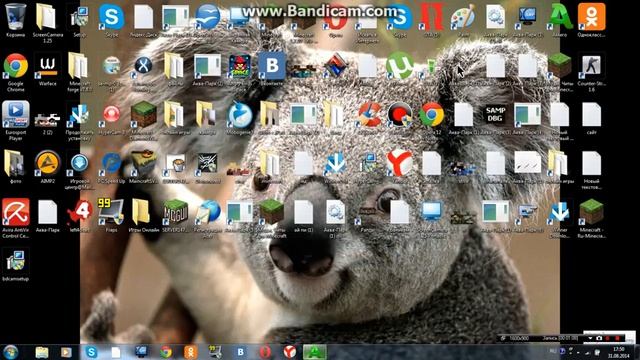Click the Windows Start orb
The height and width of the screenshot is (360, 640).
click(11, 352)
